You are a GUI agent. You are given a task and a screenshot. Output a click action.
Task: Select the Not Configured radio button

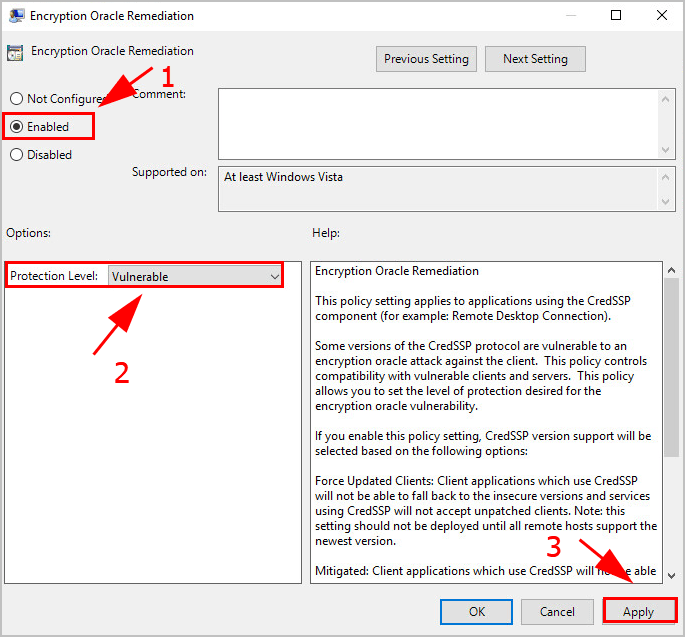[16, 99]
